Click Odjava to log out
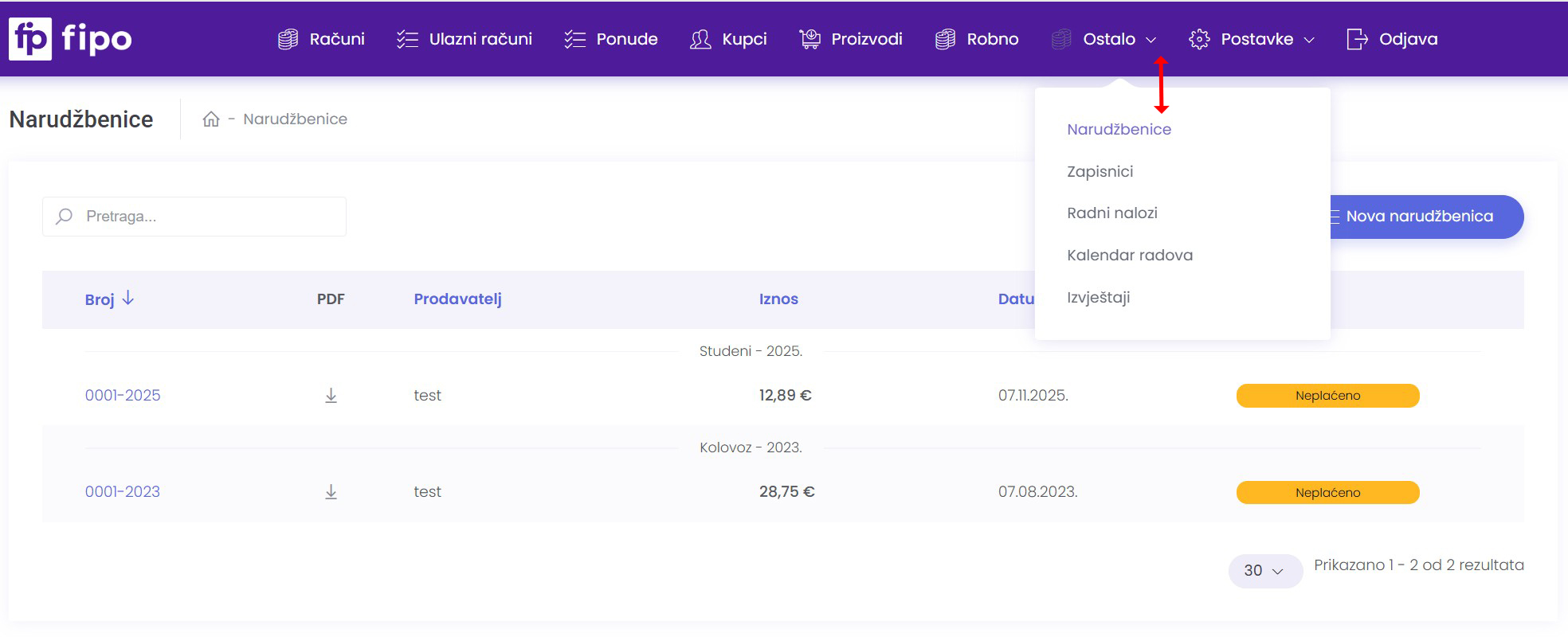This screenshot has height=637, width=1568. (1391, 39)
